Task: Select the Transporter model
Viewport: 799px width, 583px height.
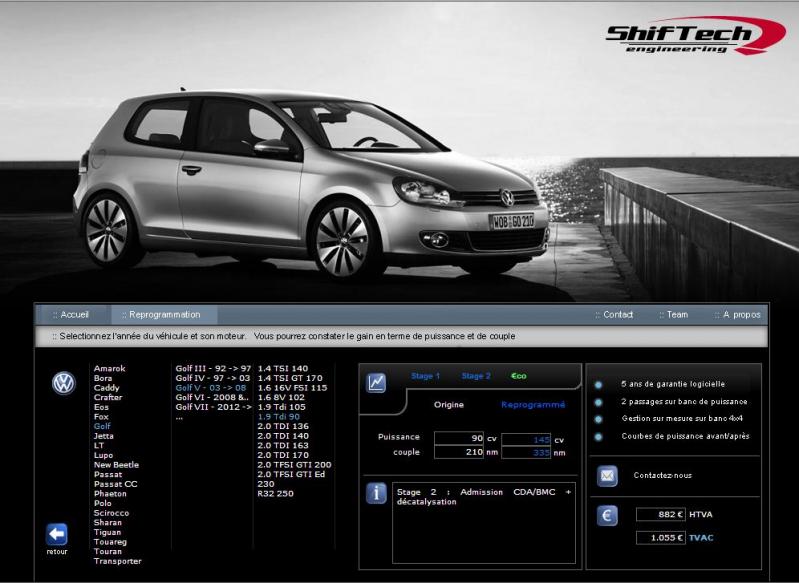Action: [118, 561]
